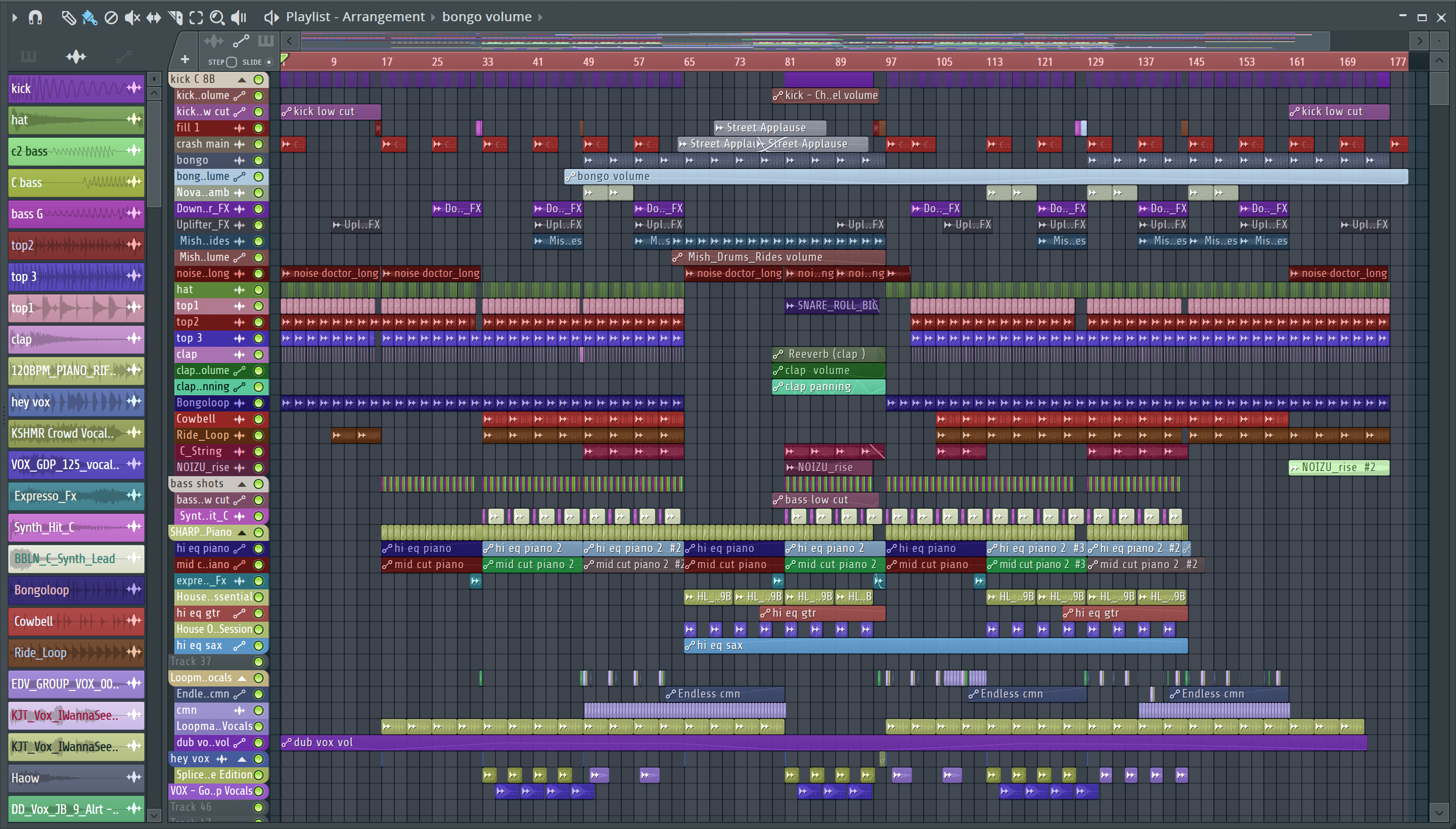The height and width of the screenshot is (829, 1456).
Task: Mute the Track 37 track
Action: [x=258, y=662]
